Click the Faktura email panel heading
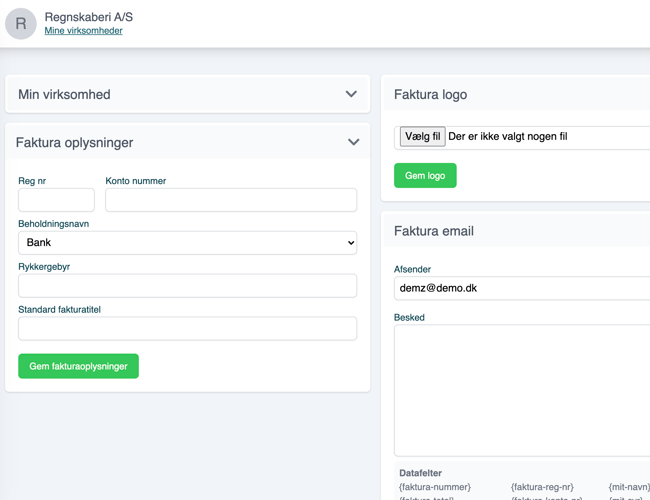 tap(434, 231)
